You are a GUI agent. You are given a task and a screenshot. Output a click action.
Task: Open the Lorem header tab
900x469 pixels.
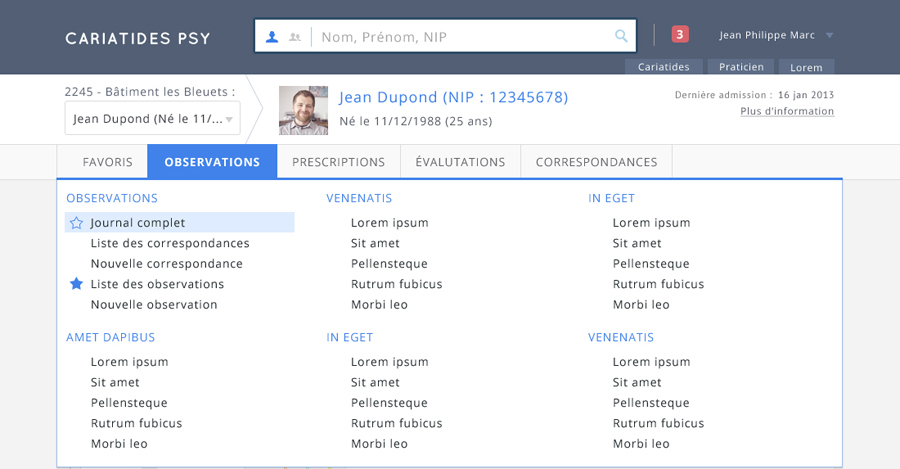(x=806, y=67)
